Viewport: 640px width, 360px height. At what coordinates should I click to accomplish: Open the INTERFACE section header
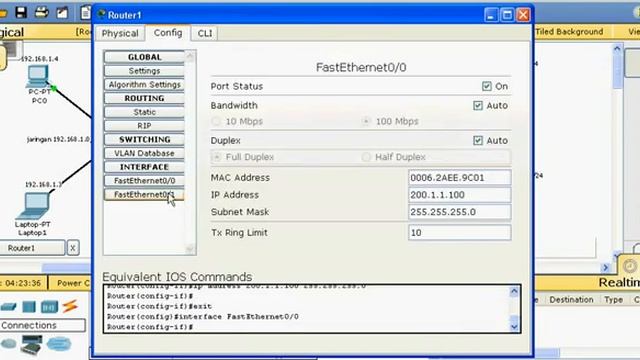click(144, 167)
